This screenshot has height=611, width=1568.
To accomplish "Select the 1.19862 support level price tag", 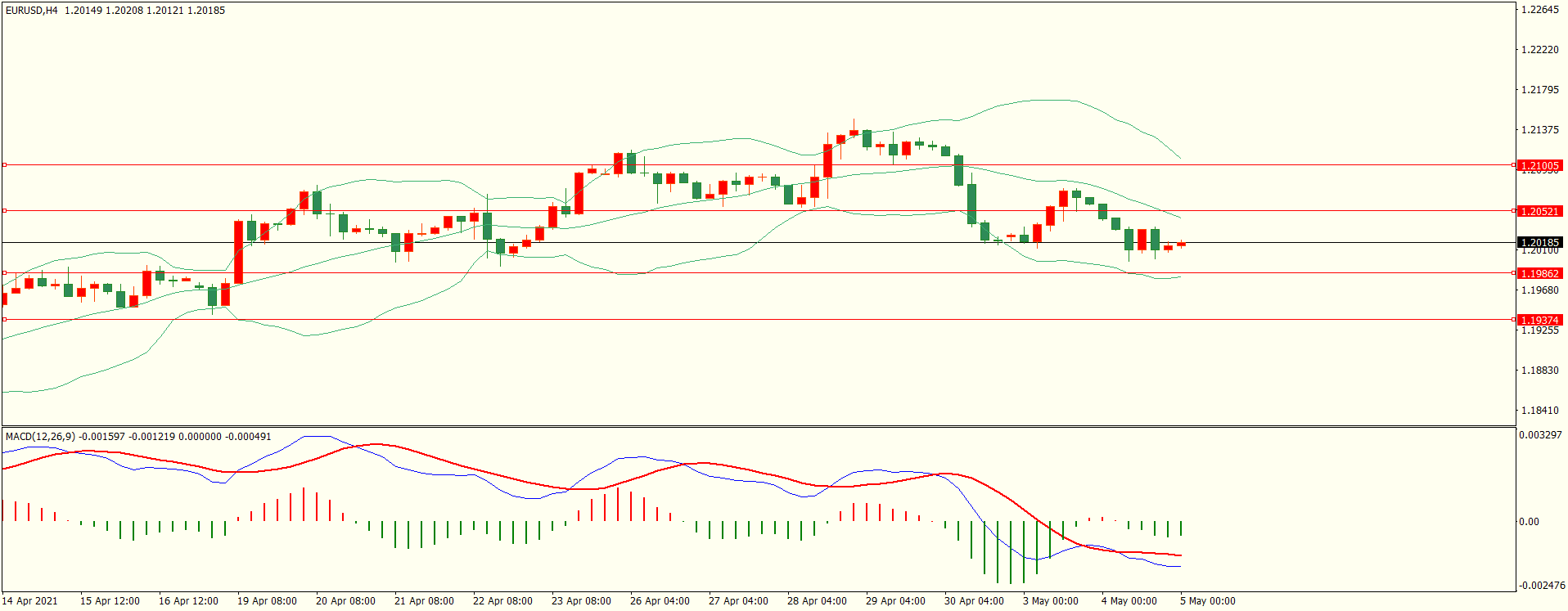I will (x=1539, y=273).
